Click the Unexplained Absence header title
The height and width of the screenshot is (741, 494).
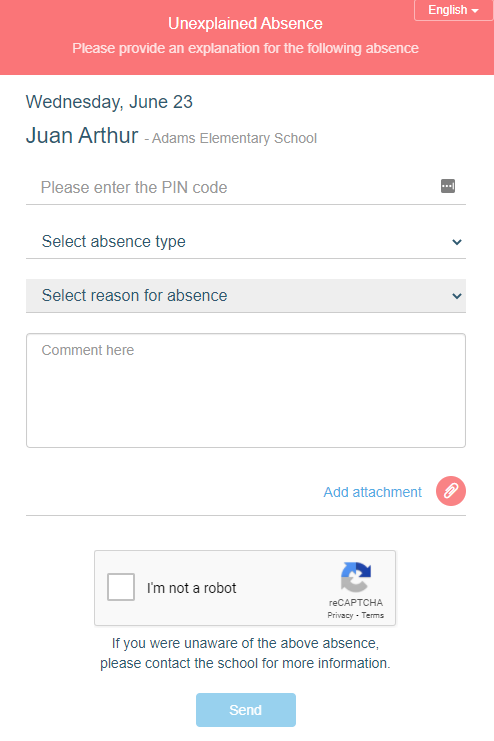pyautogui.click(x=245, y=24)
